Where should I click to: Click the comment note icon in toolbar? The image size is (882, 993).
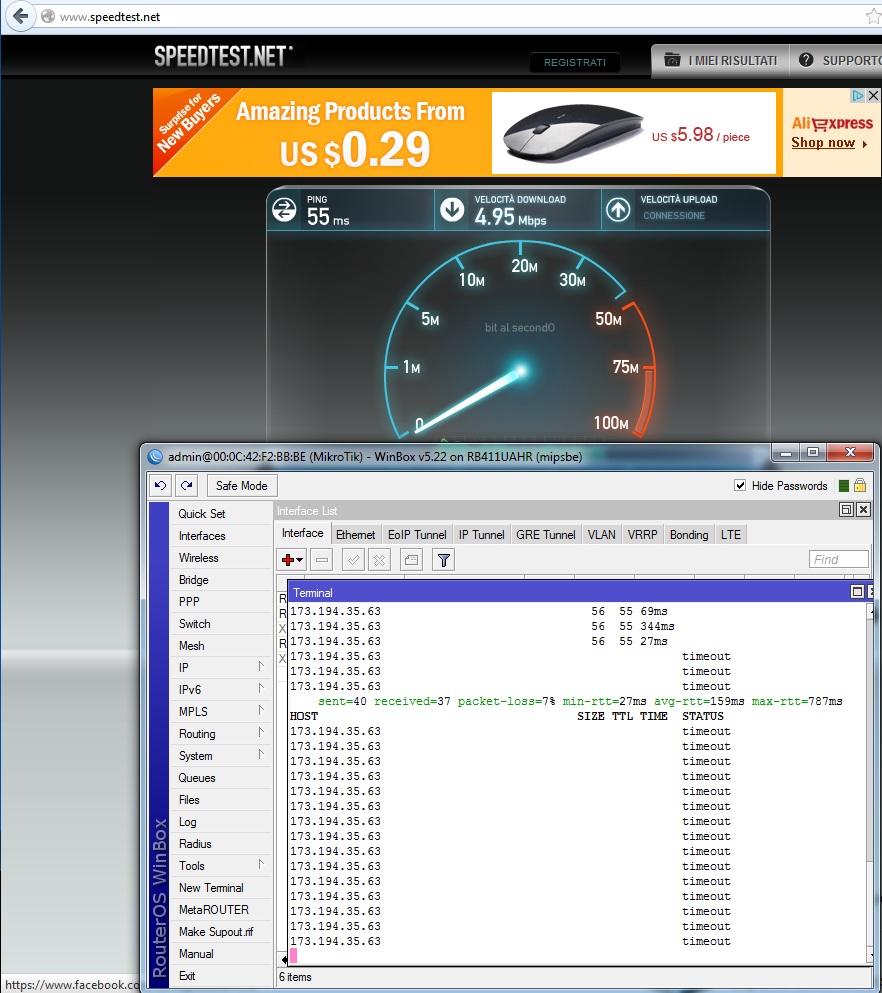[x=412, y=560]
